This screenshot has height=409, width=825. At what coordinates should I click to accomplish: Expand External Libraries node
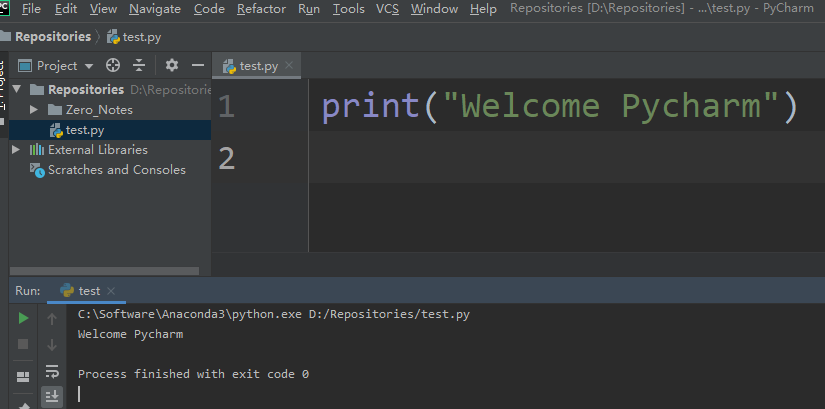coord(15,150)
